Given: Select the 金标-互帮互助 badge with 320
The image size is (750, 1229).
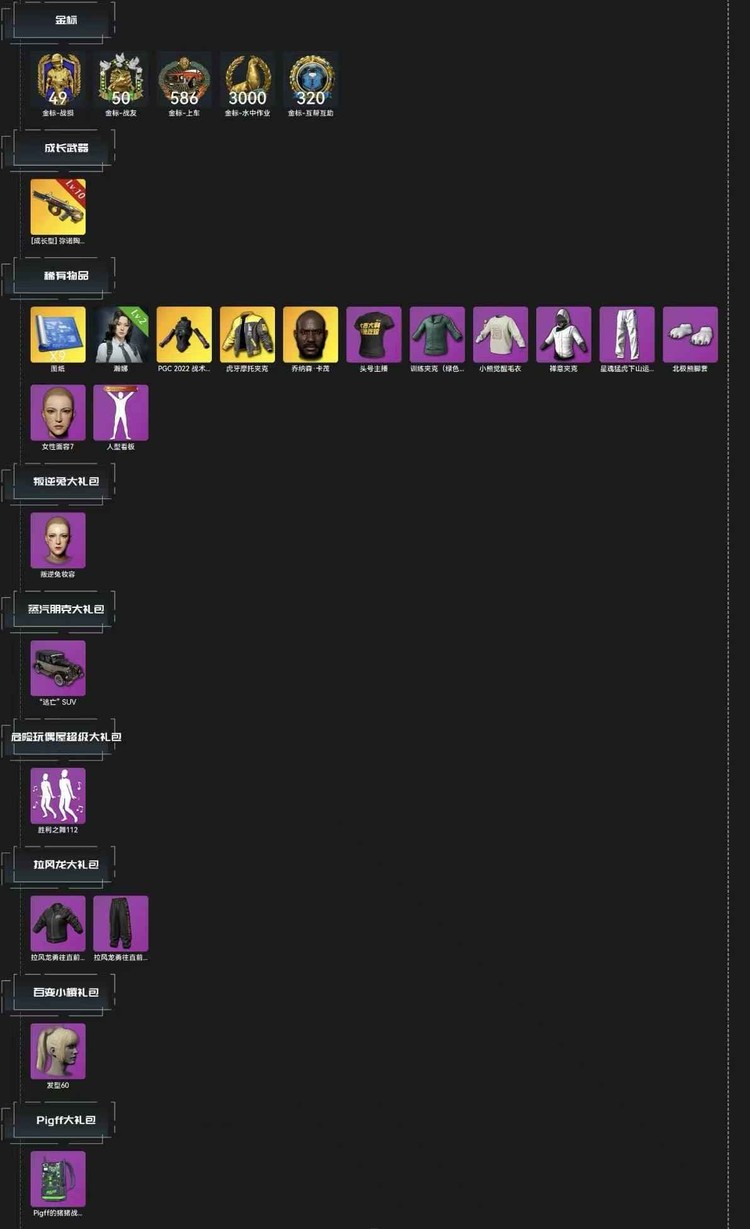Looking at the screenshot, I should (310, 79).
